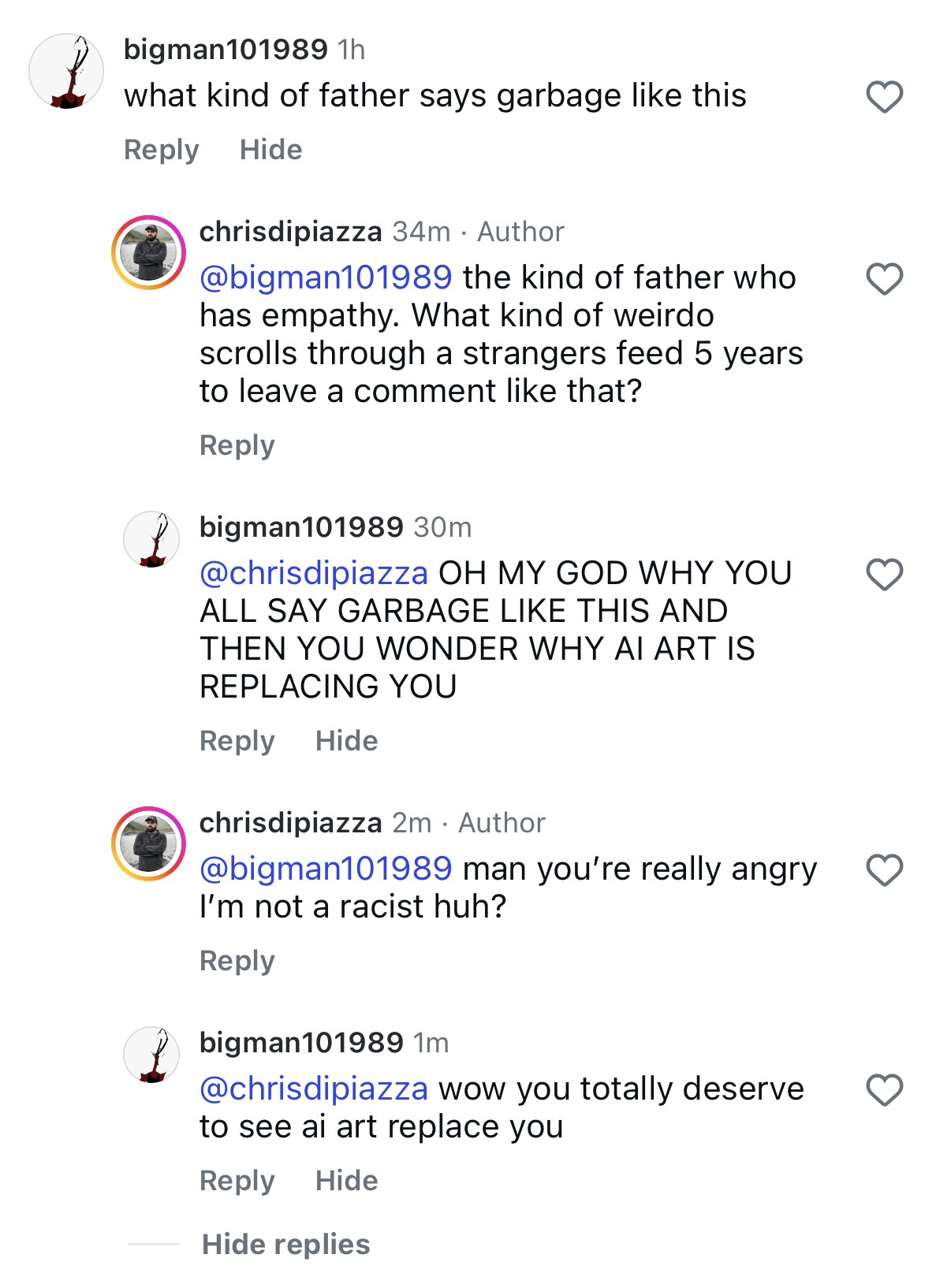Like chrisdipiazza's "has empathy" reply

[x=884, y=279]
